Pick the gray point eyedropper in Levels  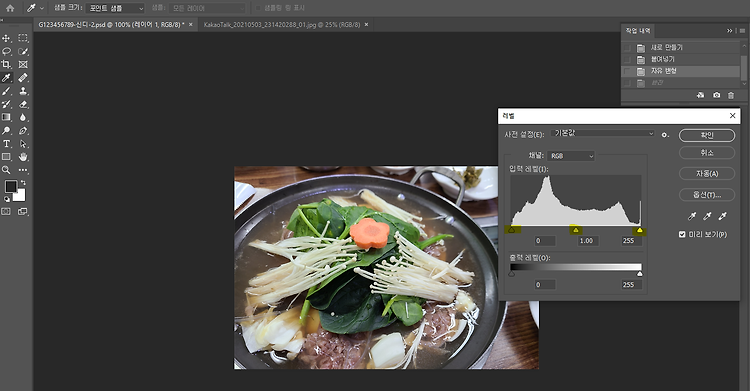click(x=707, y=216)
